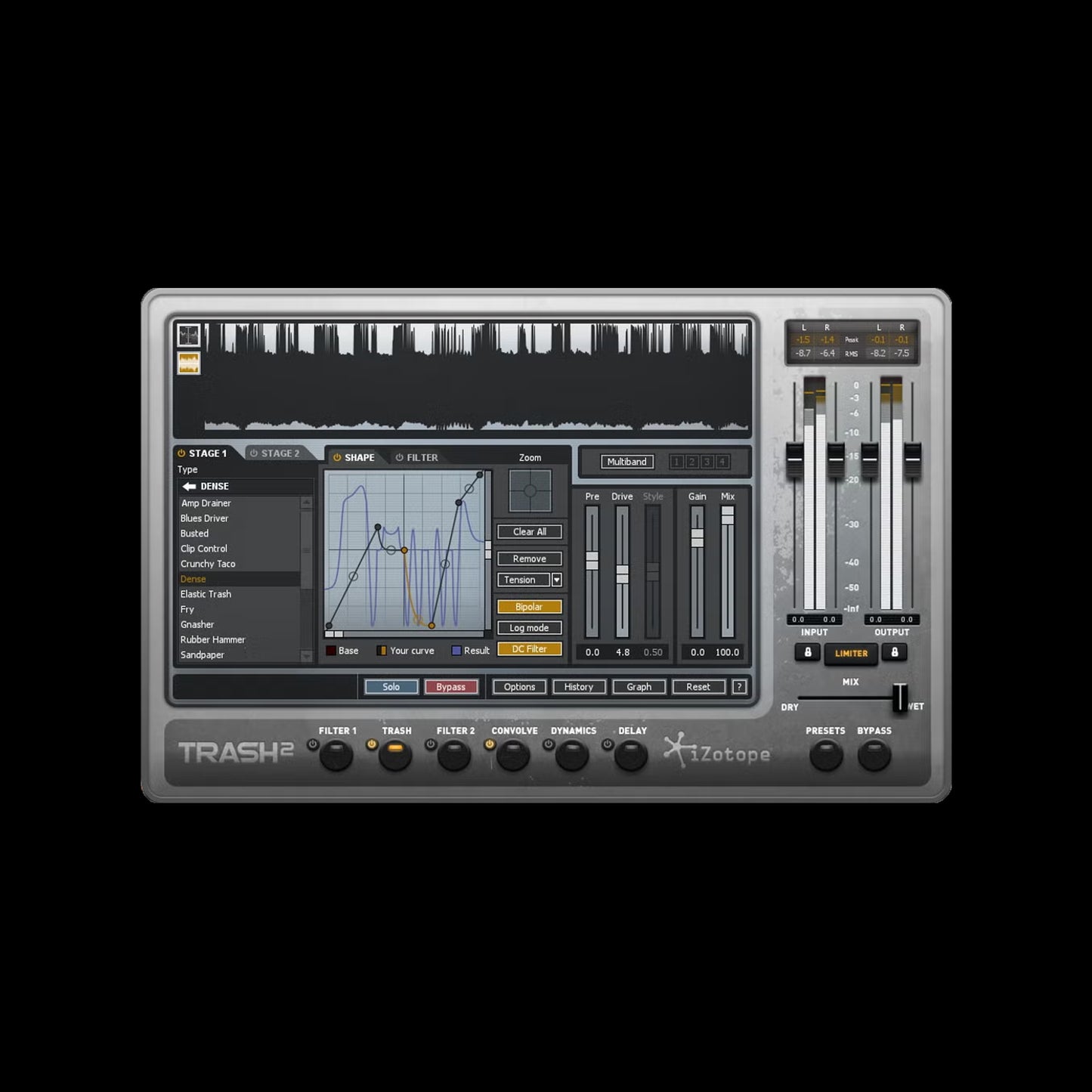Click the Zoom crosshair pad
Image resolution: width=1092 pixels, height=1092 pixels.
(x=530, y=490)
